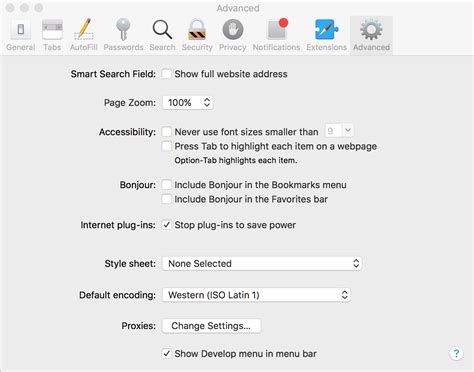This screenshot has height=372, width=474.
Task: Open the Passwords key icon pane
Action: pyautogui.click(x=123, y=35)
